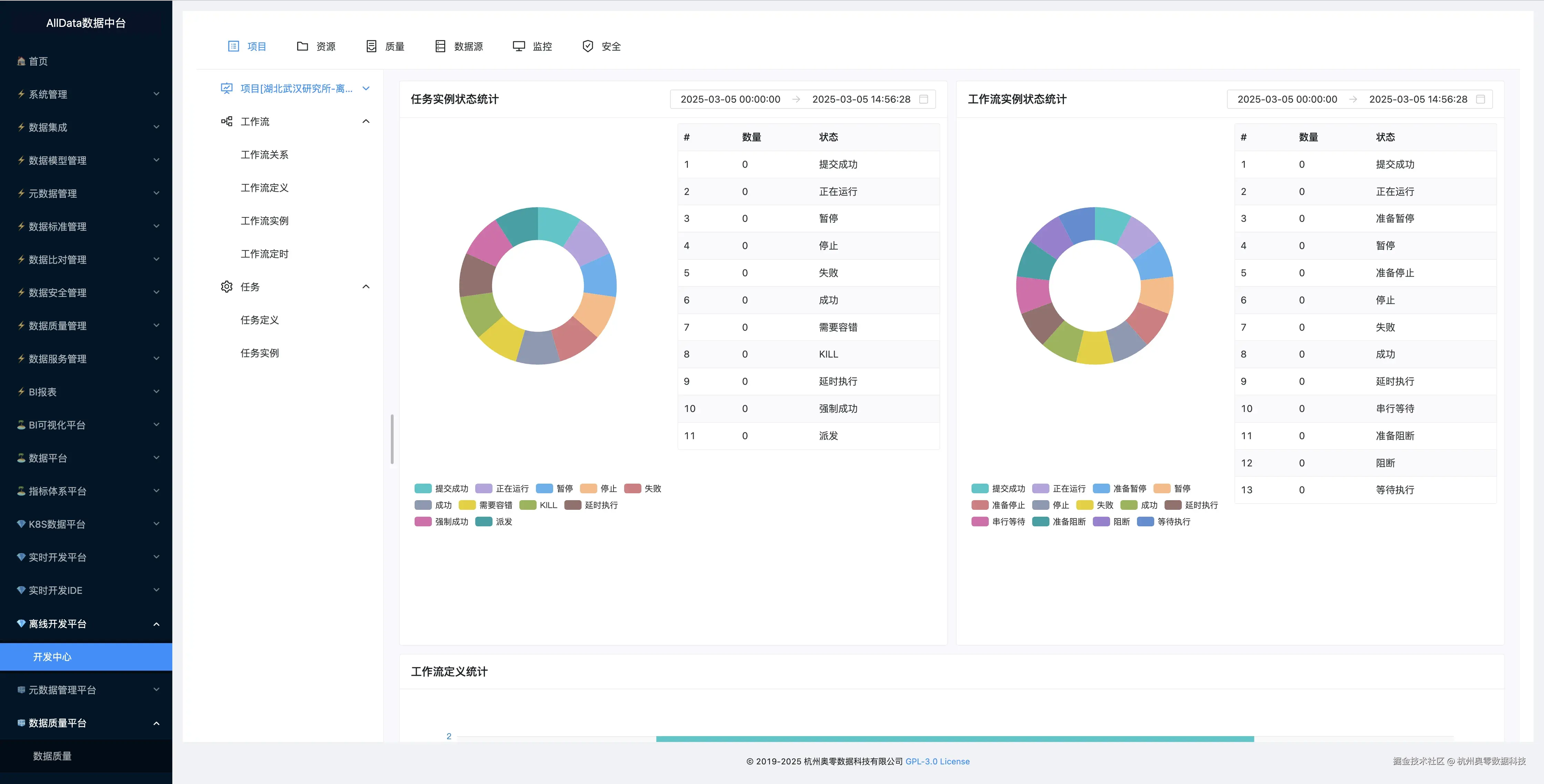Select the 资源 folder icon
This screenshot has width=1544, height=784.
(302, 46)
